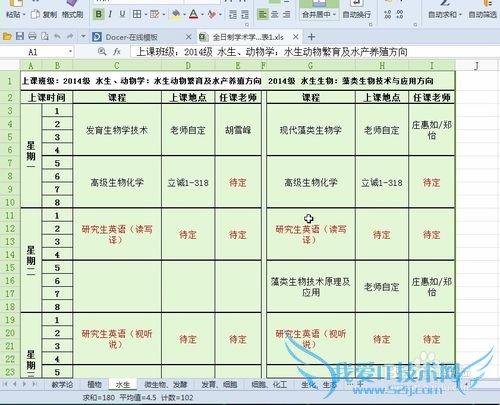Viewport: 500px width, 405px height.
Task: Click the Clear formatting eraser icon
Action: pyautogui.click(x=212, y=14)
